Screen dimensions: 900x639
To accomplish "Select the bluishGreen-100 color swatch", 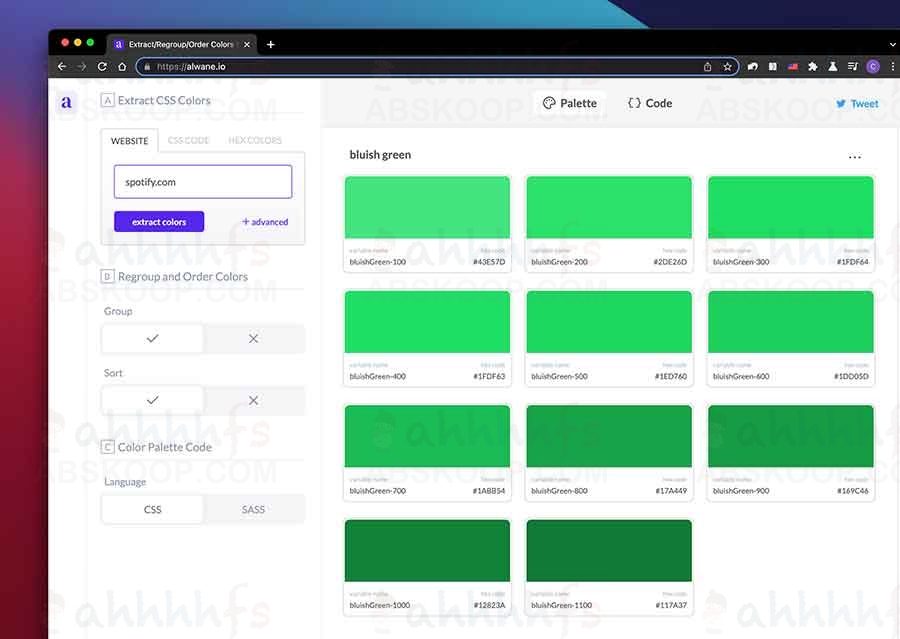I will tap(427, 208).
